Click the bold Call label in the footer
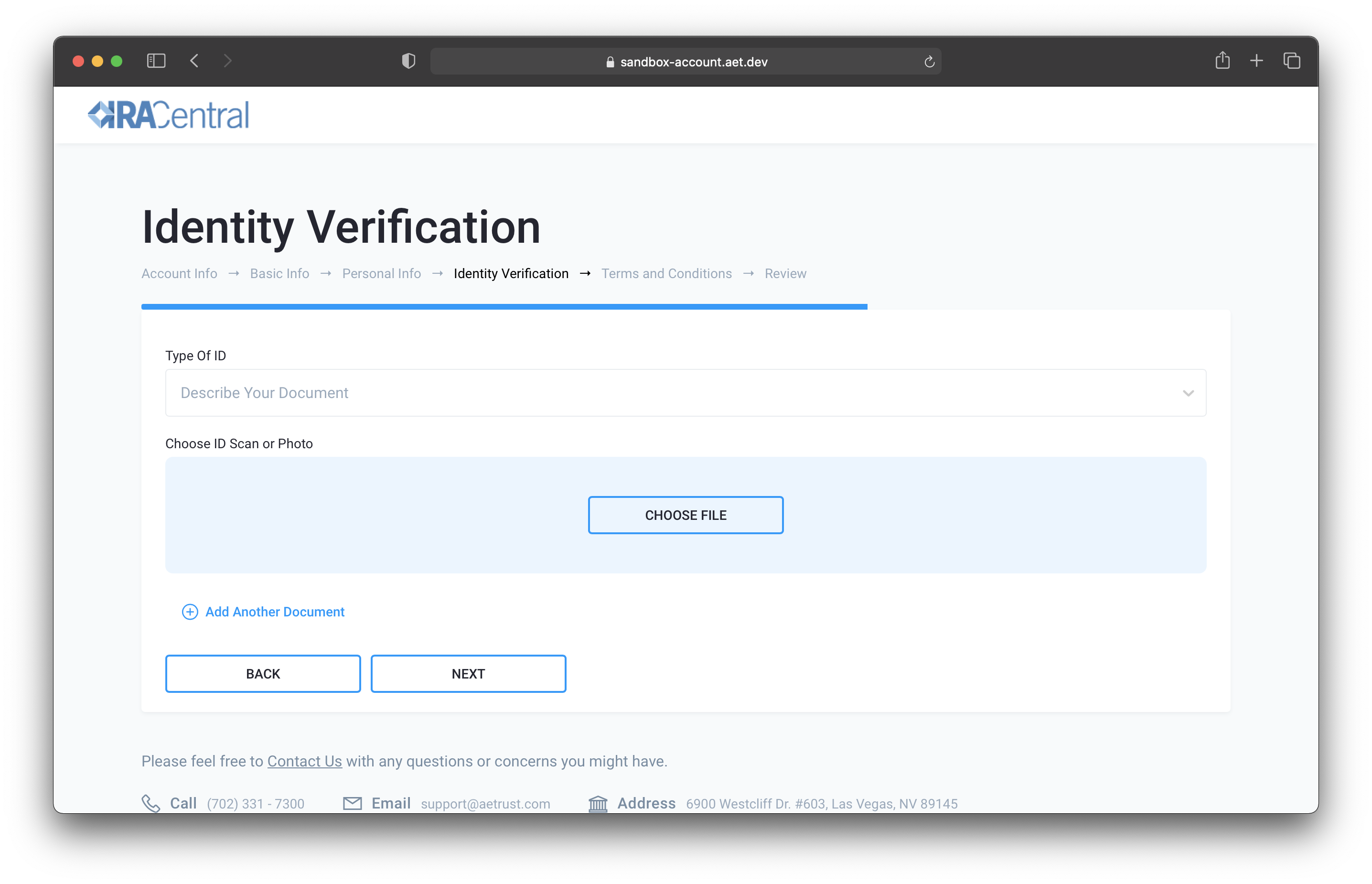Image resolution: width=1372 pixels, height=884 pixels. click(x=183, y=803)
